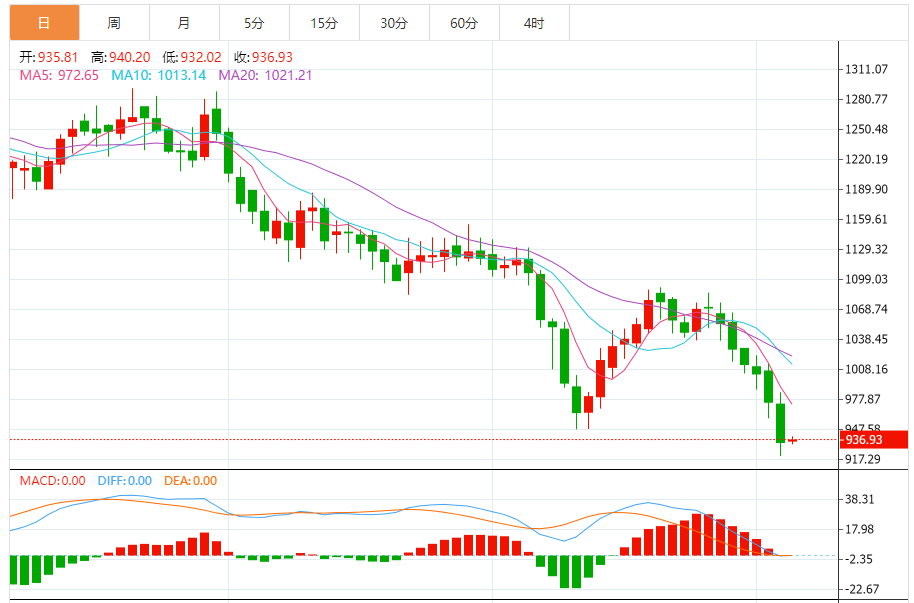Image resolution: width=914 pixels, height=603 pixels.
Task: Click the 977.87 price axis label
Action: click(863, 399)
